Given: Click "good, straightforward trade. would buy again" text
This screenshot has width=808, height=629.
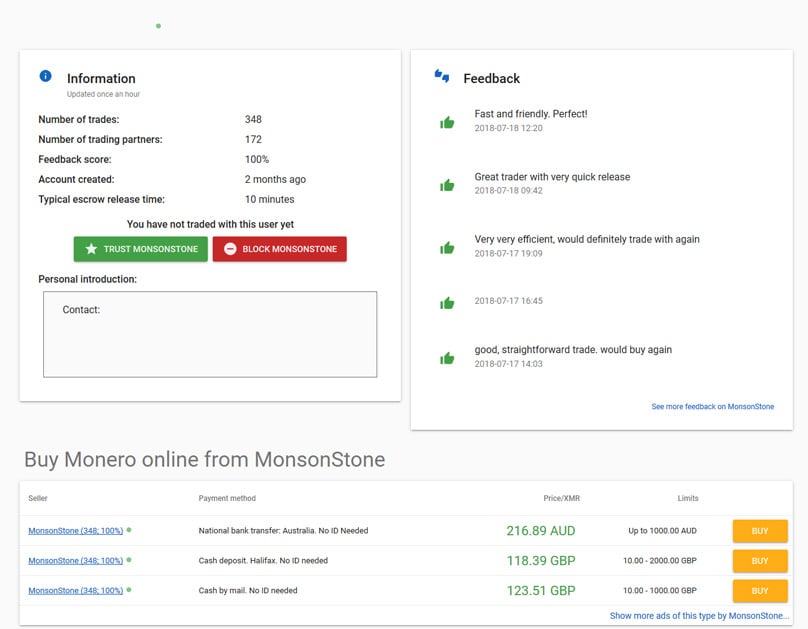Looking at the screenshot, I should (x=573, y=350).
